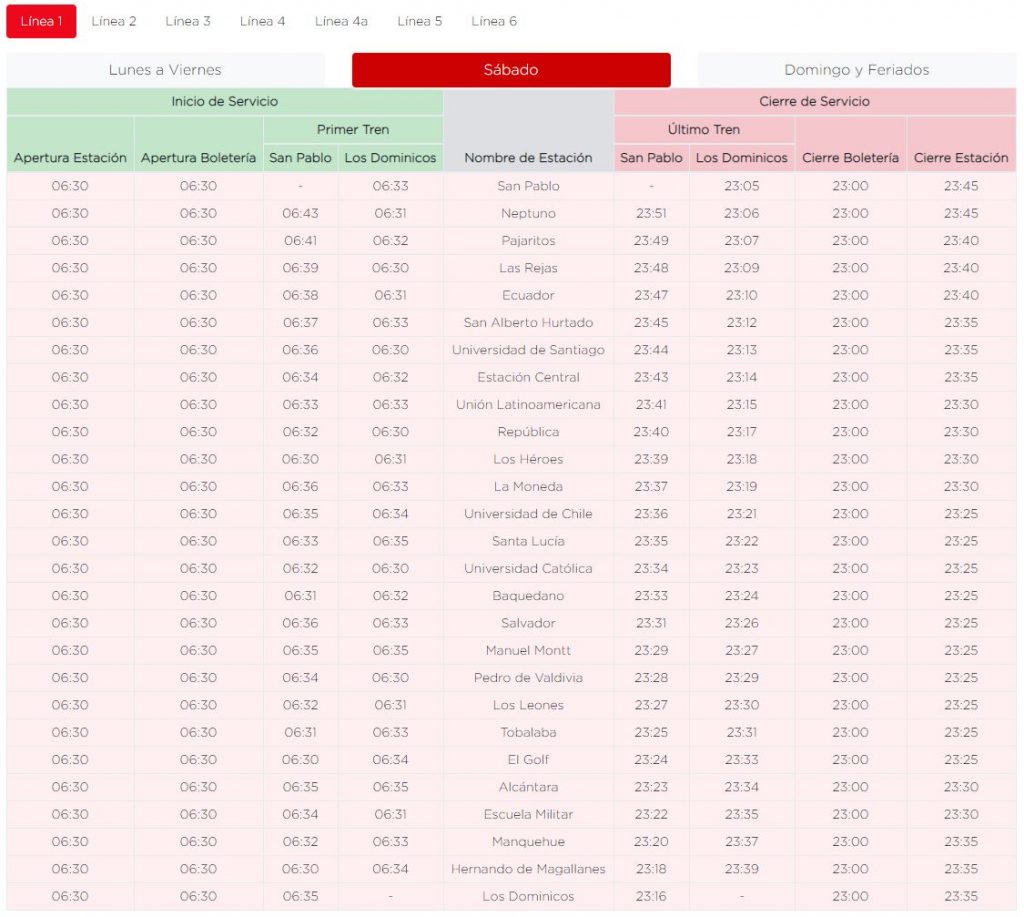Image resolution: width=1024 pixels, height=917 pixels.
Task: Select the Tobalaba station name
Action: click(528, 733)
